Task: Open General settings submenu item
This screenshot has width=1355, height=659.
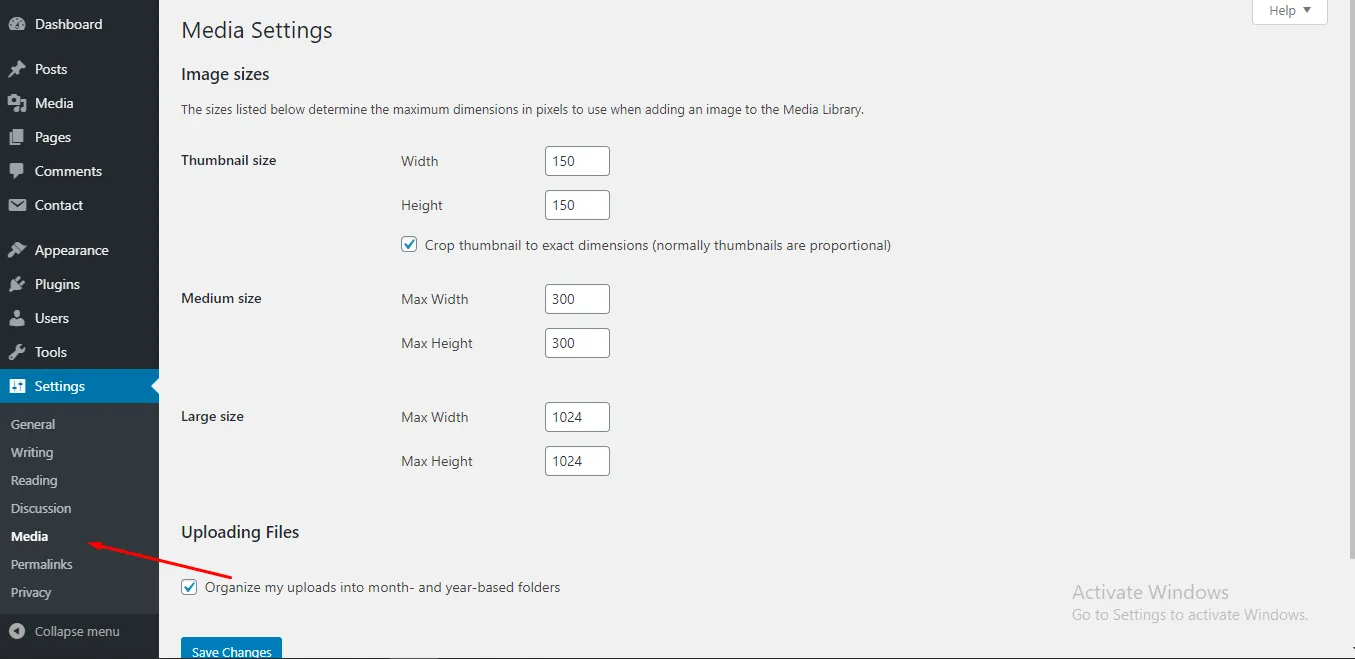Action: click(33, 424)
